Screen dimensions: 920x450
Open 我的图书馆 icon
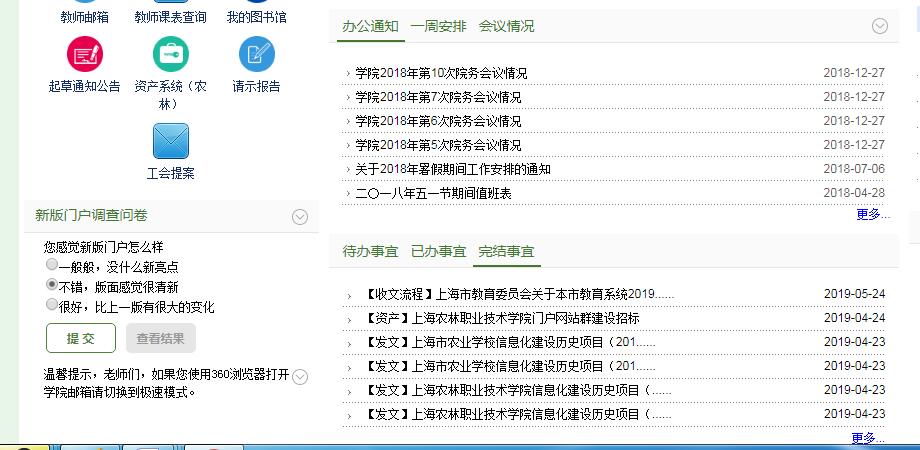point(256,4)
